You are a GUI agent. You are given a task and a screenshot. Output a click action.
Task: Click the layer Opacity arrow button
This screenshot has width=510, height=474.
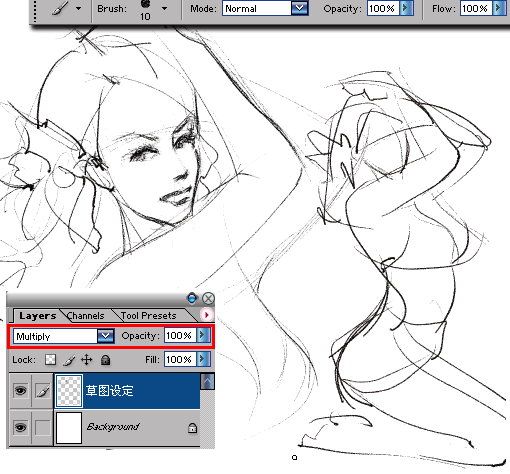coord(204,335)
